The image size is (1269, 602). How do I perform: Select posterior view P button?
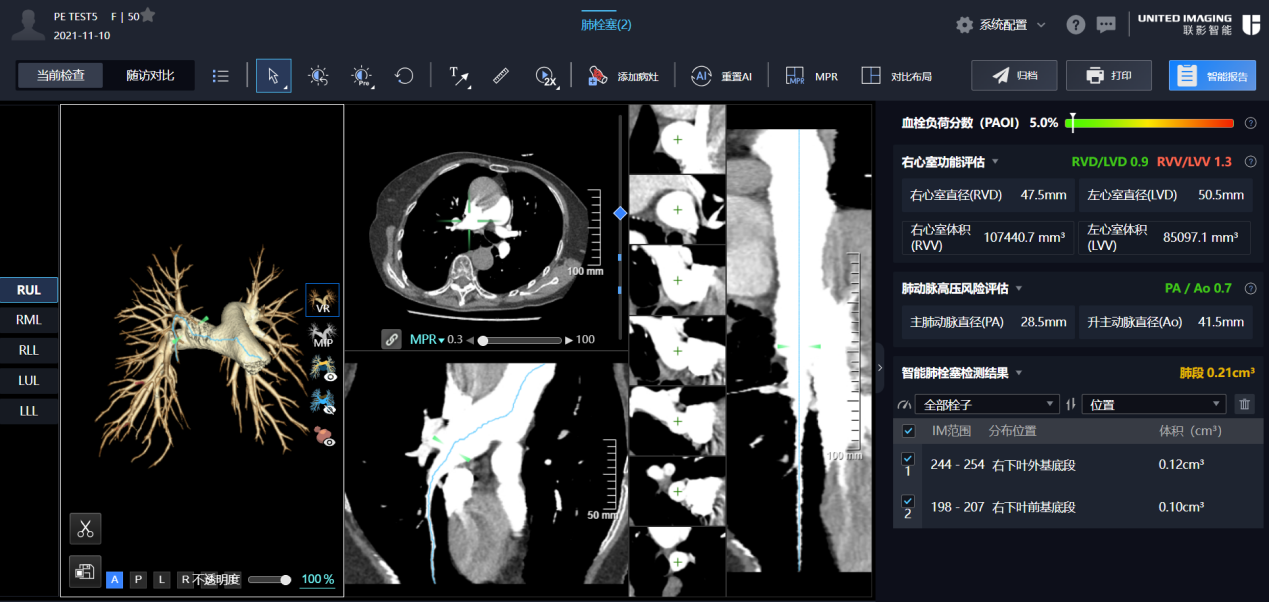click(138, 579)
